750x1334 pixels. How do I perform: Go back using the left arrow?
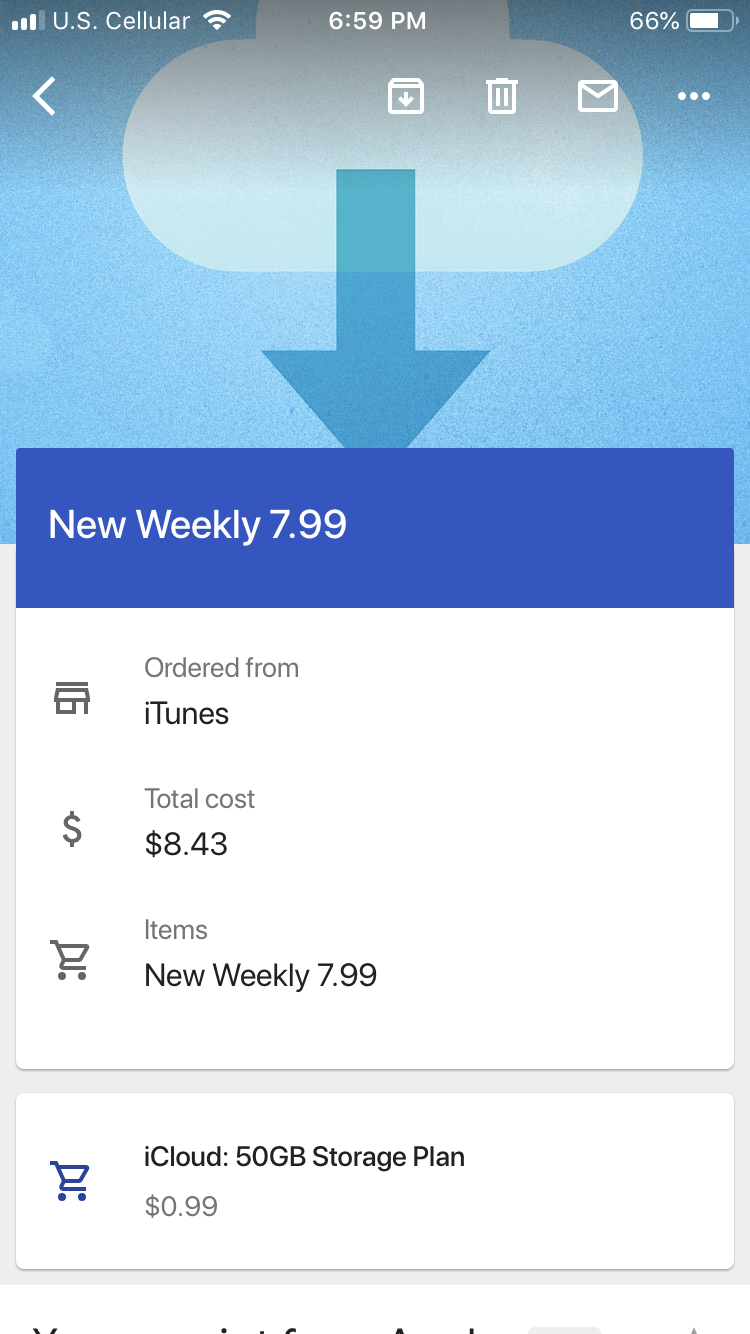[x=45, y=97]
